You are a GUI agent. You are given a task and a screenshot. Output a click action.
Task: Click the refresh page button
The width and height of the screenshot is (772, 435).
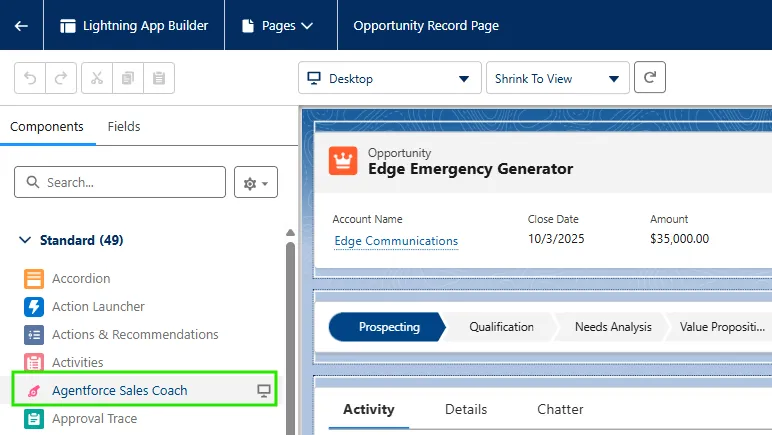coord(650,78)
